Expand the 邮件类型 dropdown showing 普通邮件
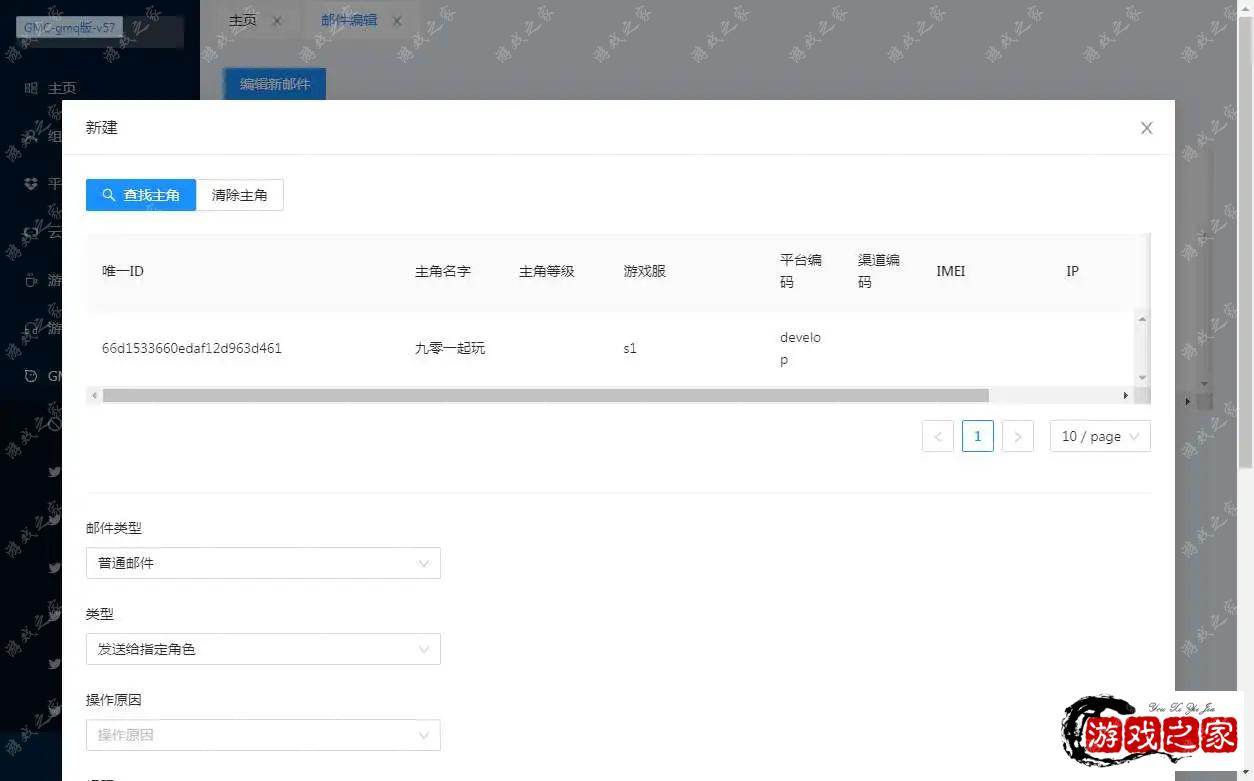1254x781 pixels. [x=263, y=563]
